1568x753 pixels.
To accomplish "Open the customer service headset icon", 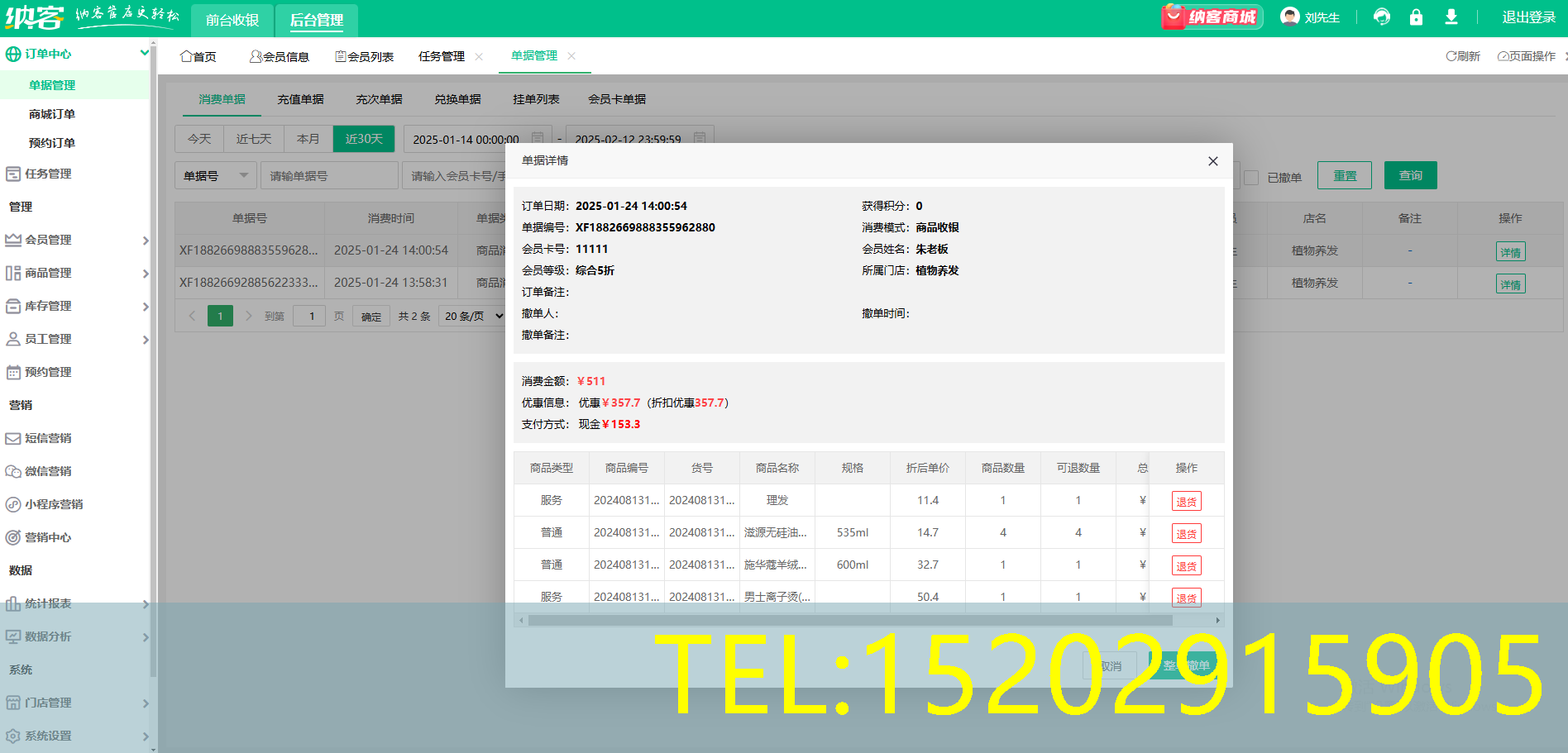I will click(1382, 17).
